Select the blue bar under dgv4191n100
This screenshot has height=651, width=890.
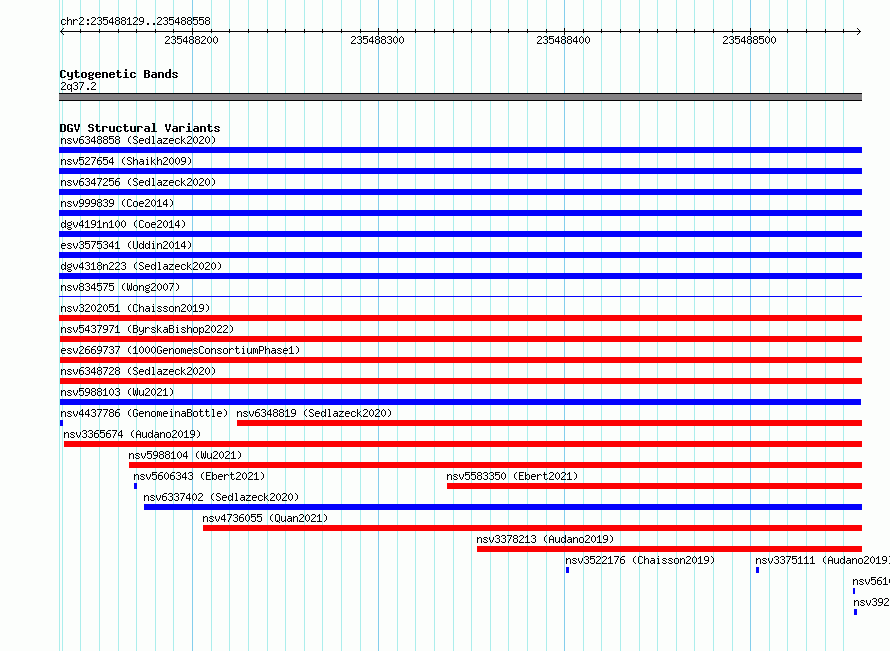click(460, 234)
